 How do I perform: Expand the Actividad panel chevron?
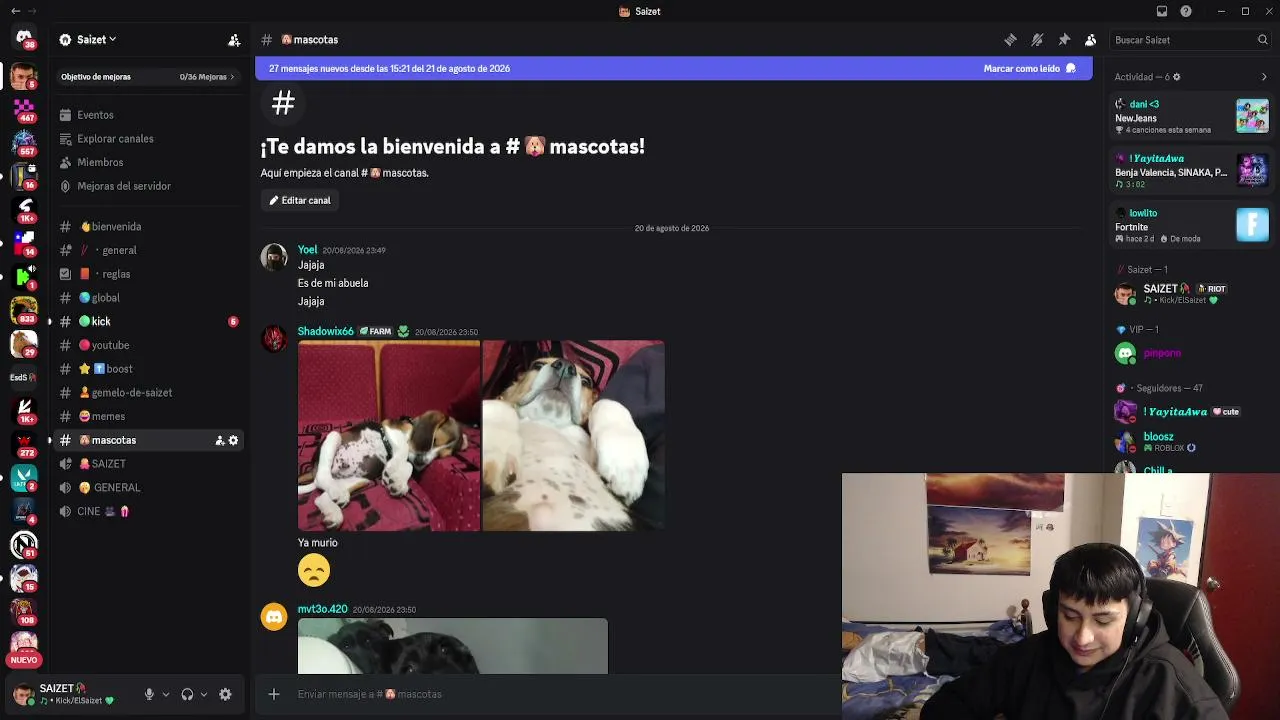(1264, 77)
